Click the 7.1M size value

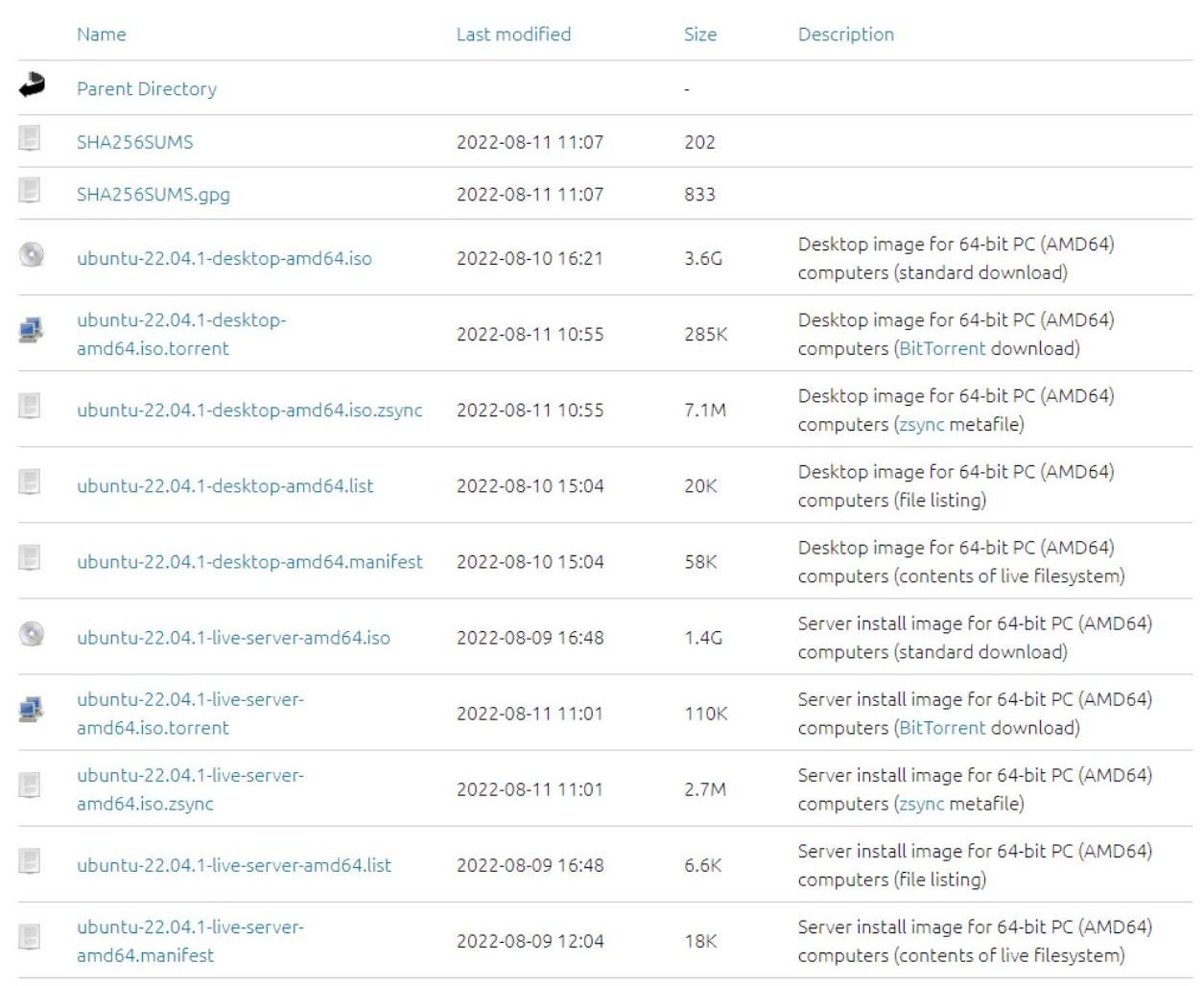point(705,411)
